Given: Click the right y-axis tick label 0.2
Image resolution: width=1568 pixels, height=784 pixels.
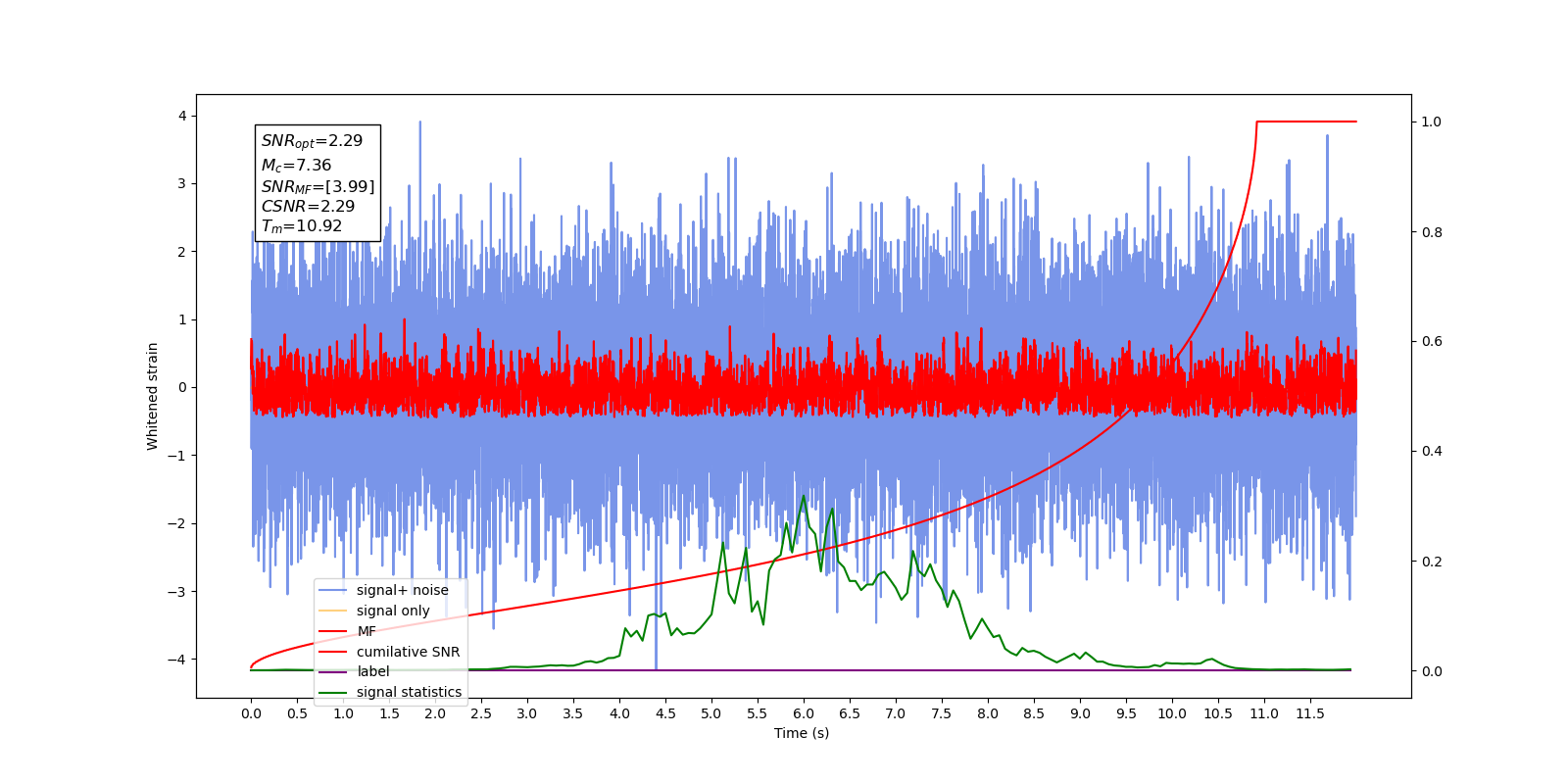Looking at the screenshot, I should (1432, 562).
